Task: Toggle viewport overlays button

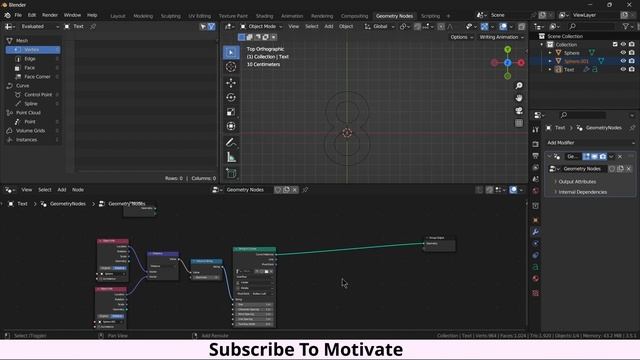Action: pos(503,27)
